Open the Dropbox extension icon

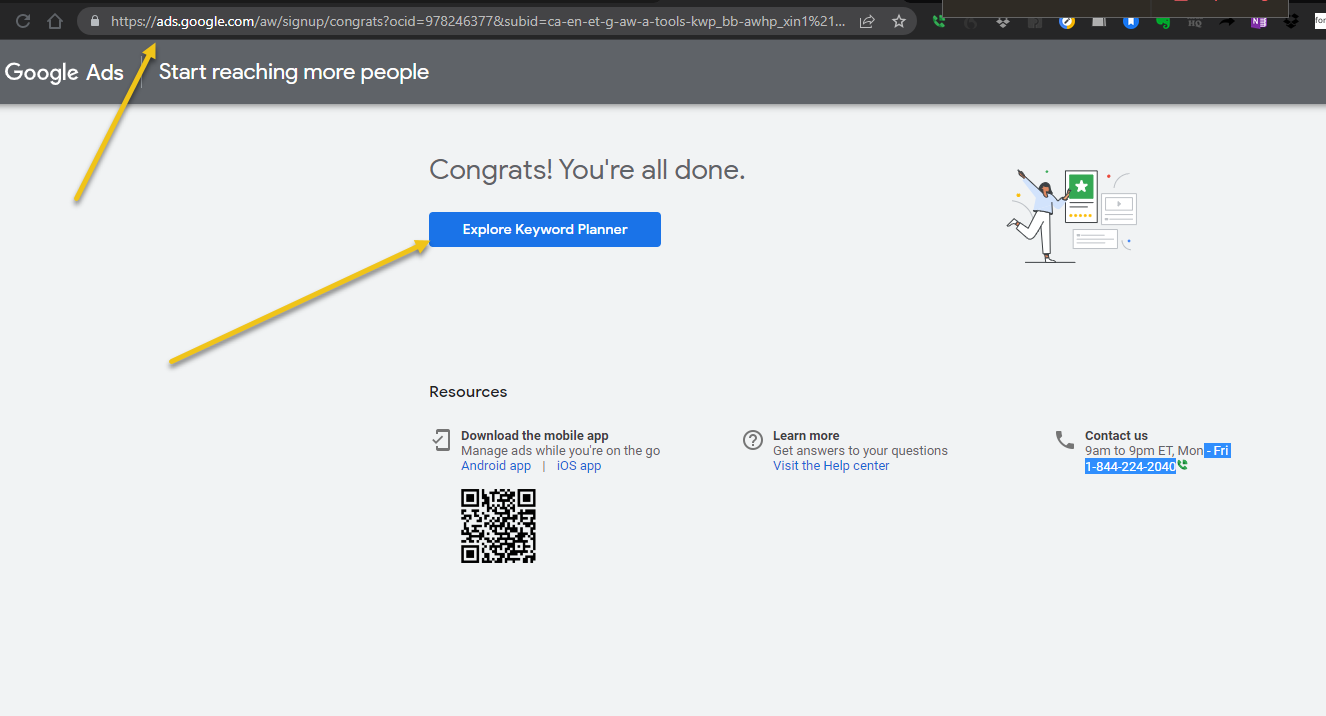coord(1003,21)
